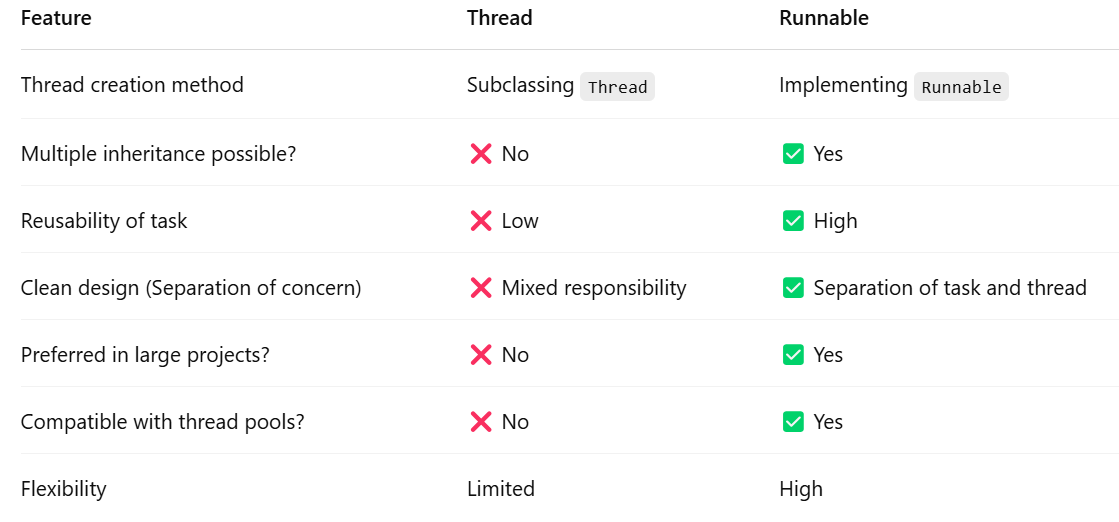Click green check beside Separation of task and thread
This screenshot has width=1119, height=522.
click(793, 288)
